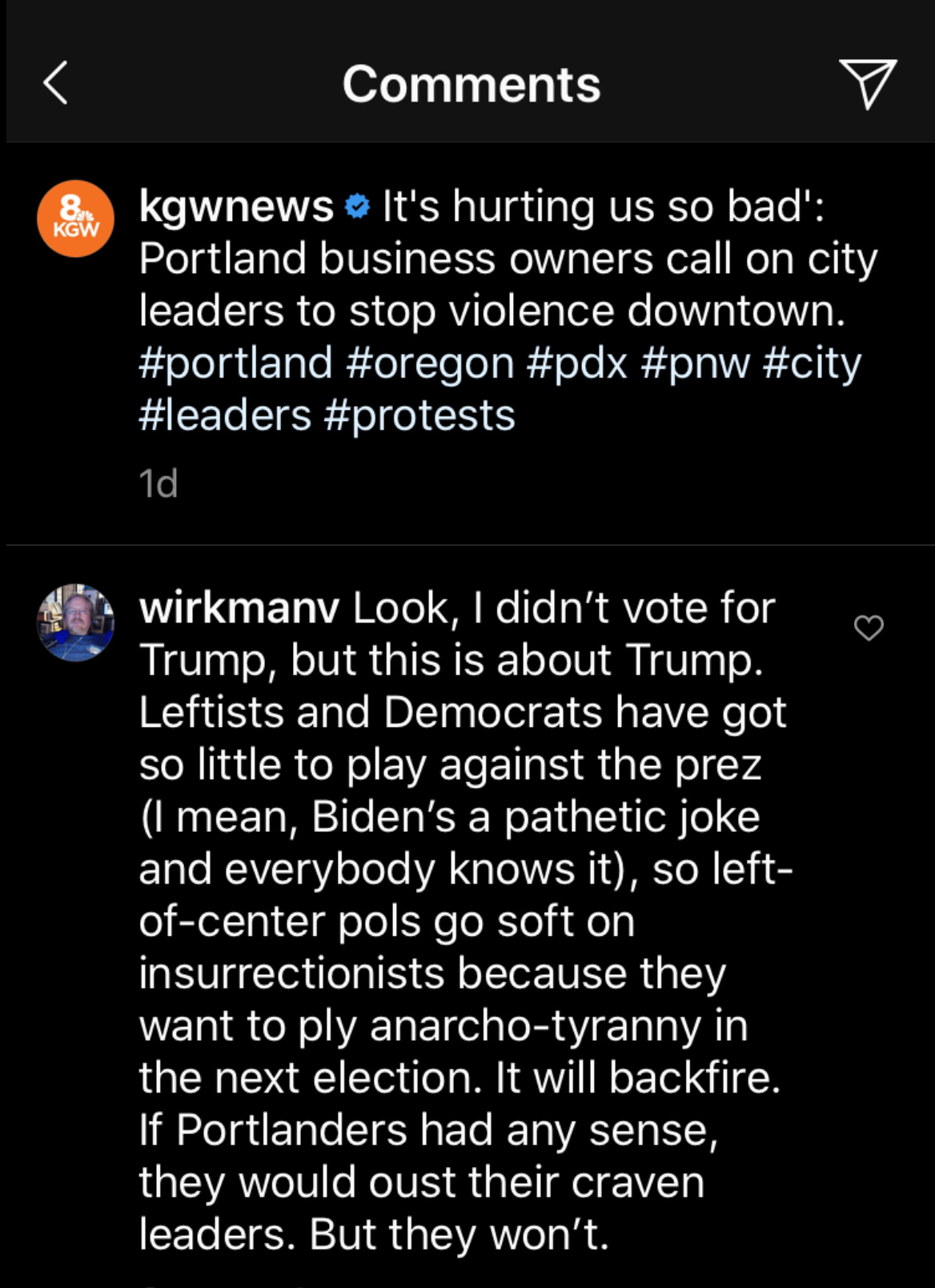Follow the #leaders hashtag
The height and width of the screenshot is (1288, 935).
pyautogui.click(x=225, y=415)
